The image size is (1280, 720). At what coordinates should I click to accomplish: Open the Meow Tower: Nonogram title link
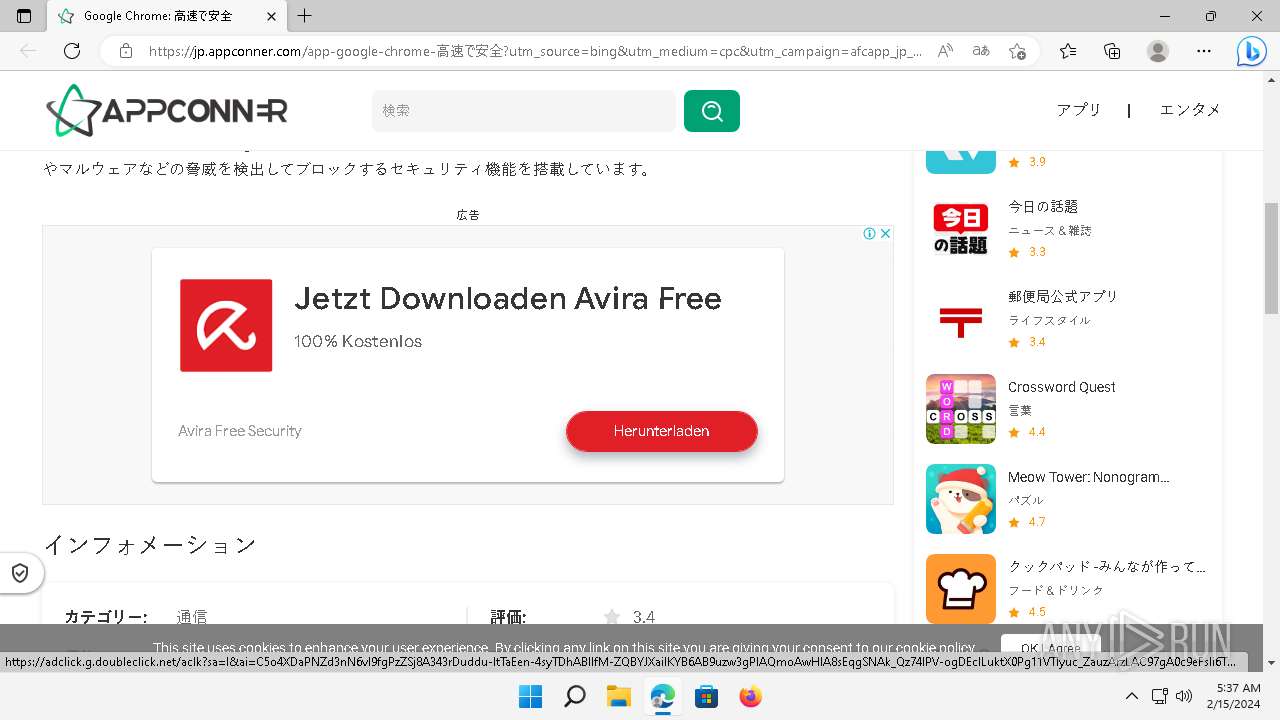[1089, 477]
